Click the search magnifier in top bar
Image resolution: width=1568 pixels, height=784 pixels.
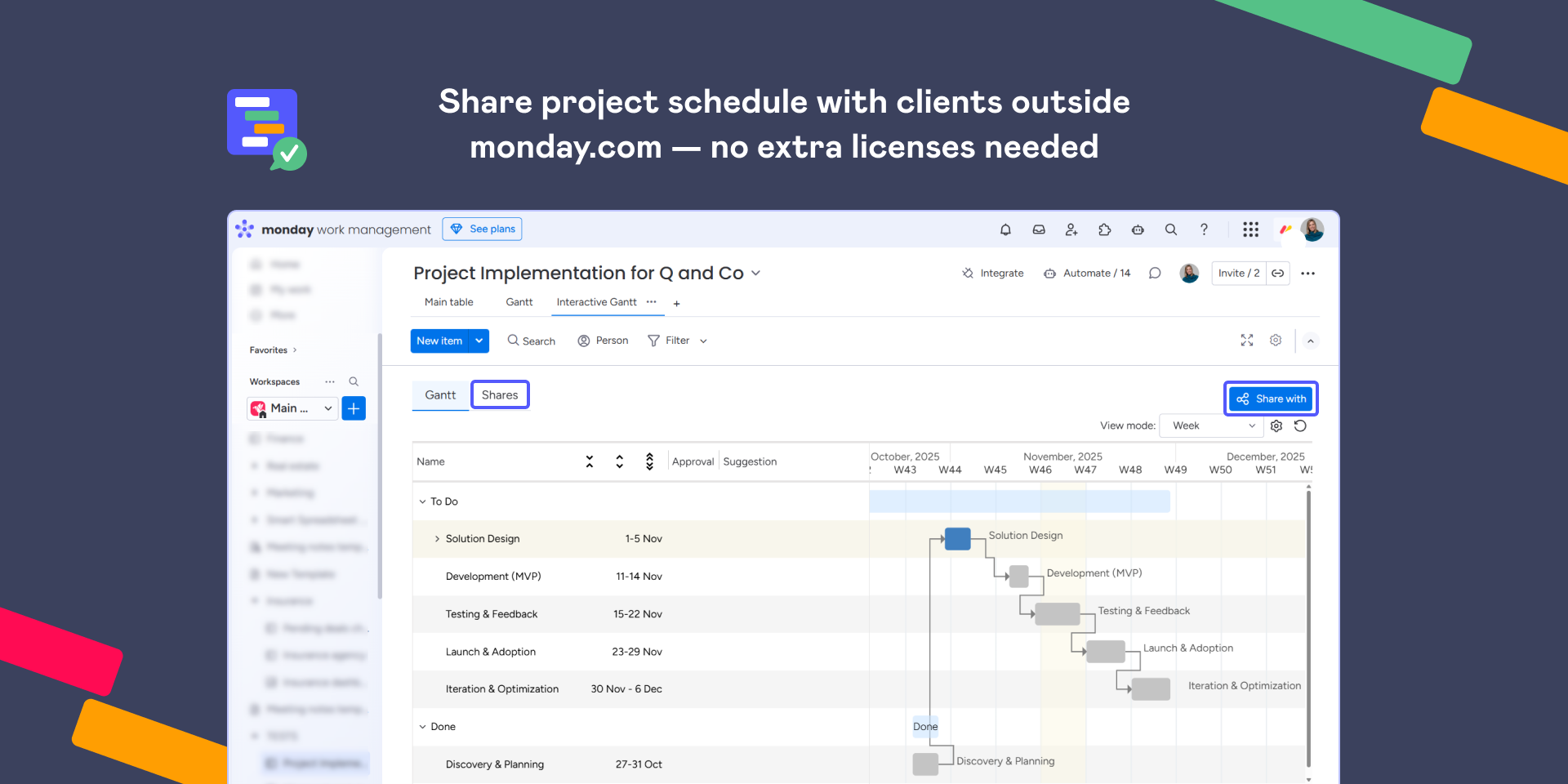[1170, 229]
